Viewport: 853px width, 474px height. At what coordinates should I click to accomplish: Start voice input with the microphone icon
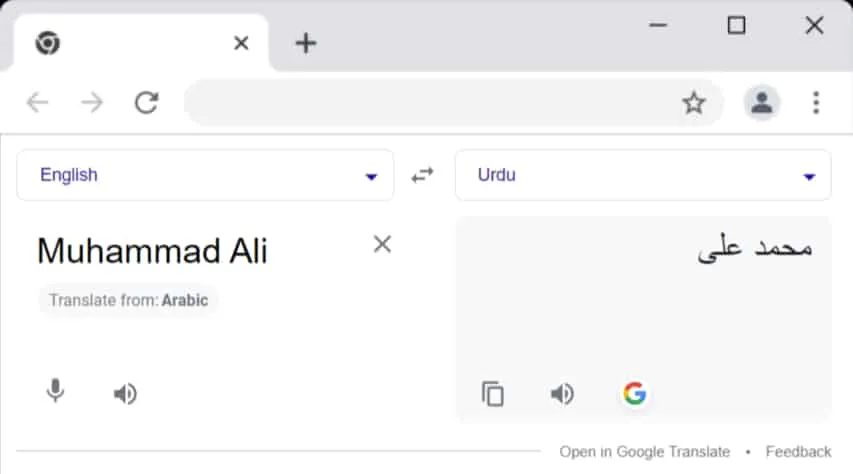point(55,391)
